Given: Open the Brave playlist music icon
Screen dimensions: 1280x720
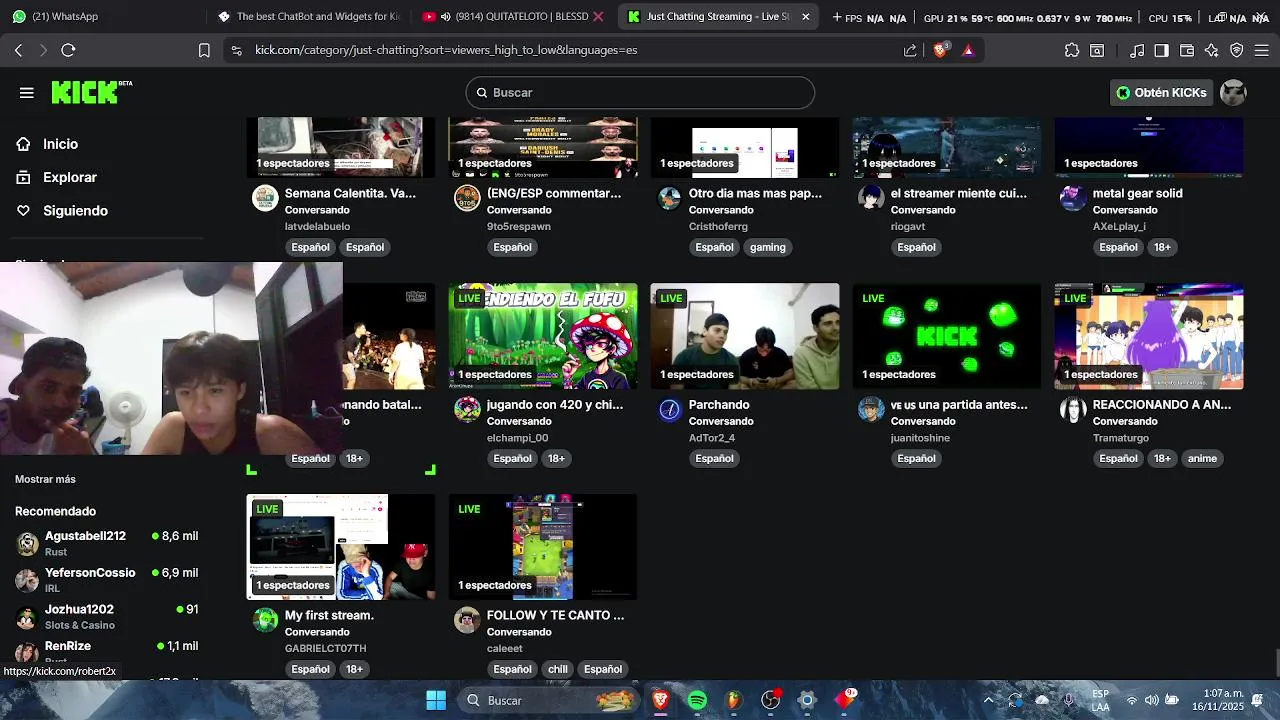Looking at the screenshot, I should pyautogui.click(x=1137, y=50).
